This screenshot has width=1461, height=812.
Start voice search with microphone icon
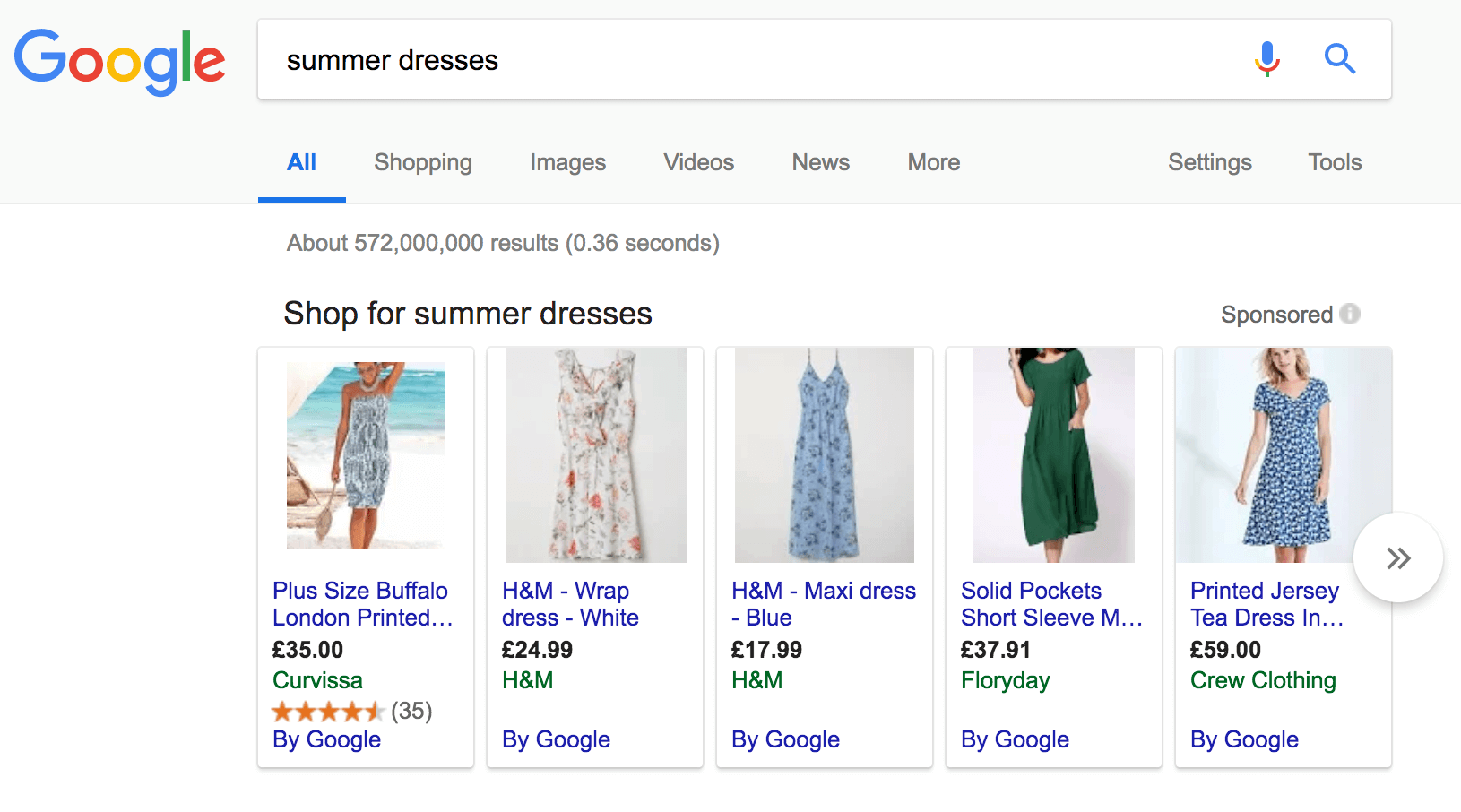pyautogui.click(x=1266, y=59)
